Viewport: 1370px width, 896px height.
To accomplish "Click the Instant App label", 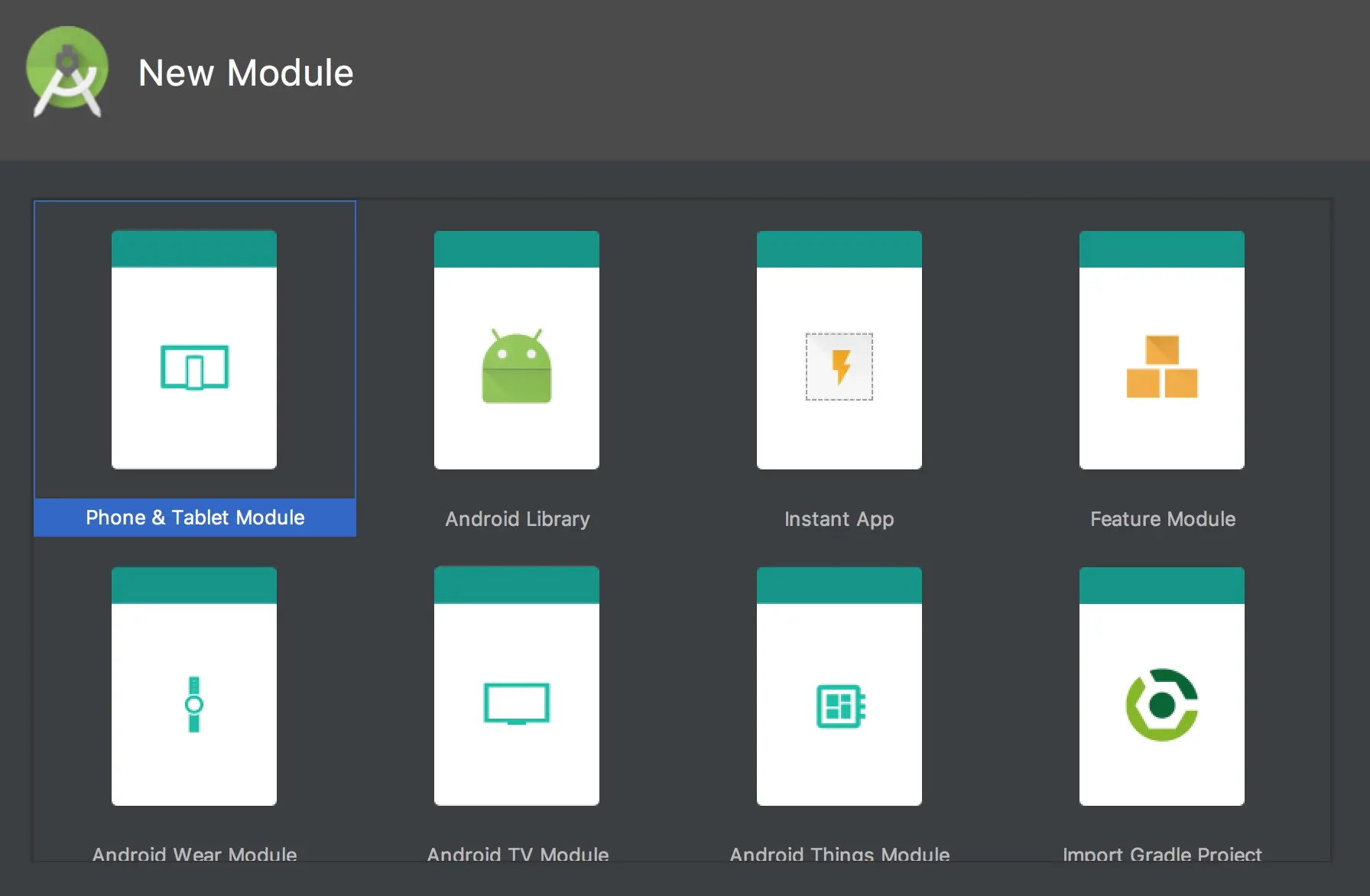I will tap(839, 519).
